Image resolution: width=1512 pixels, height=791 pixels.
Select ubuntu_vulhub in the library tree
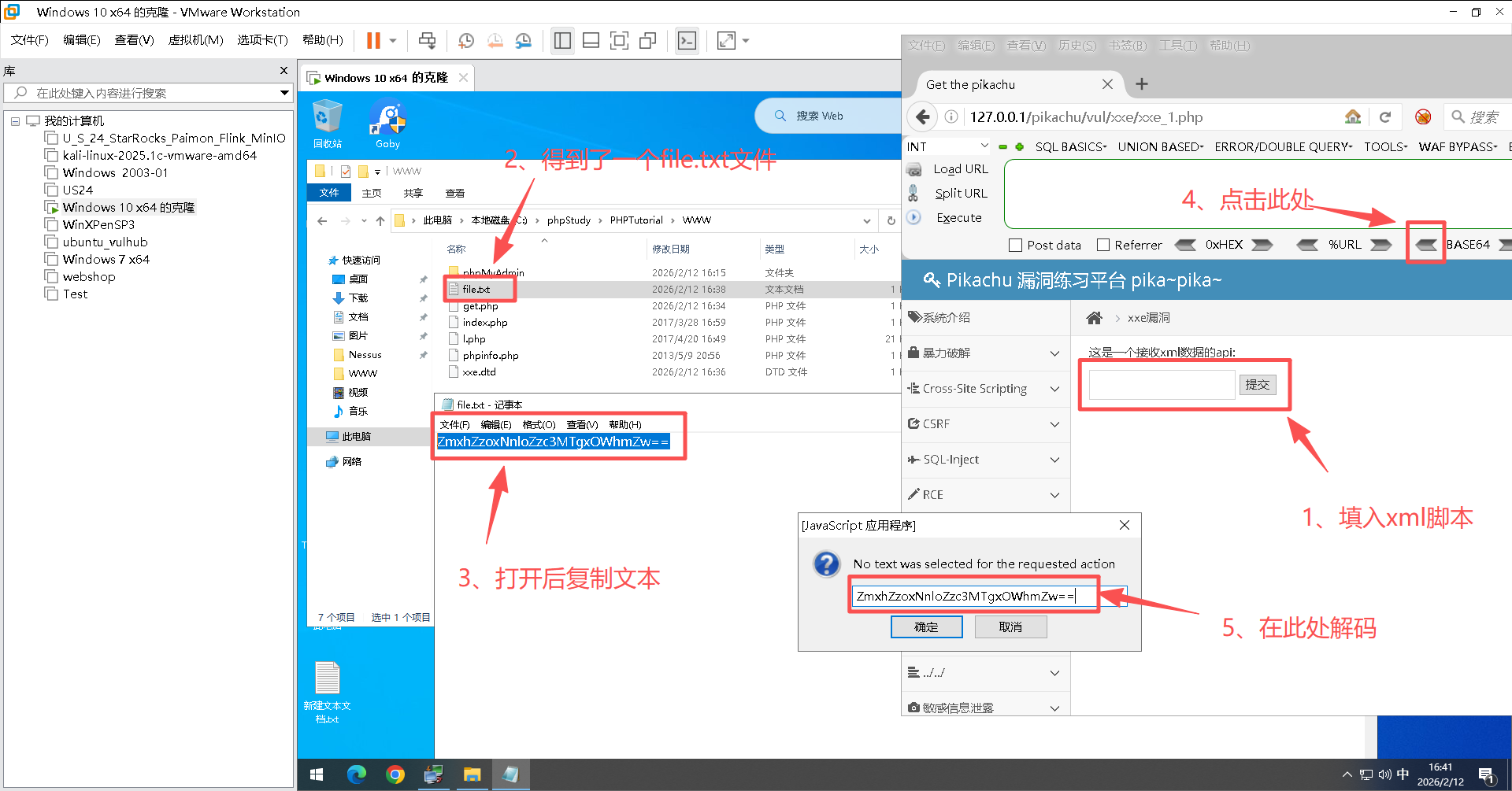point(106,242)
